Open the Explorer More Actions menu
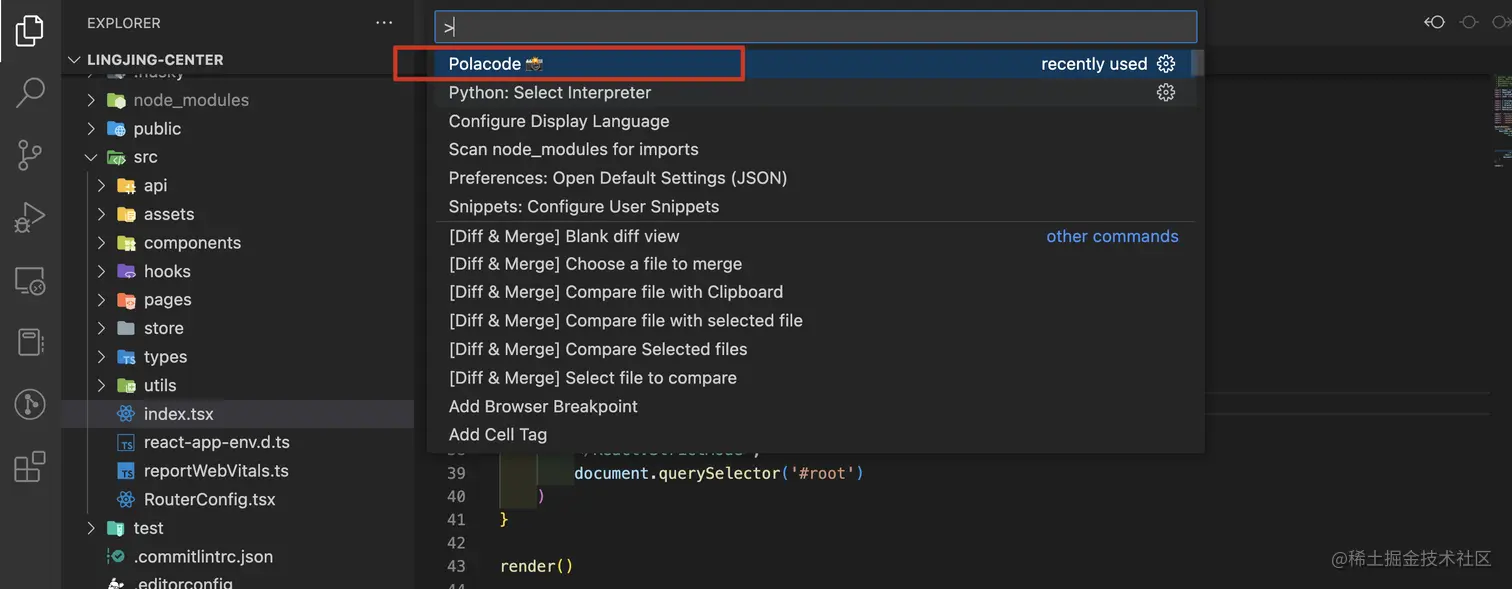Screen dimensions: 1512x589 click(x=384, y=22)
